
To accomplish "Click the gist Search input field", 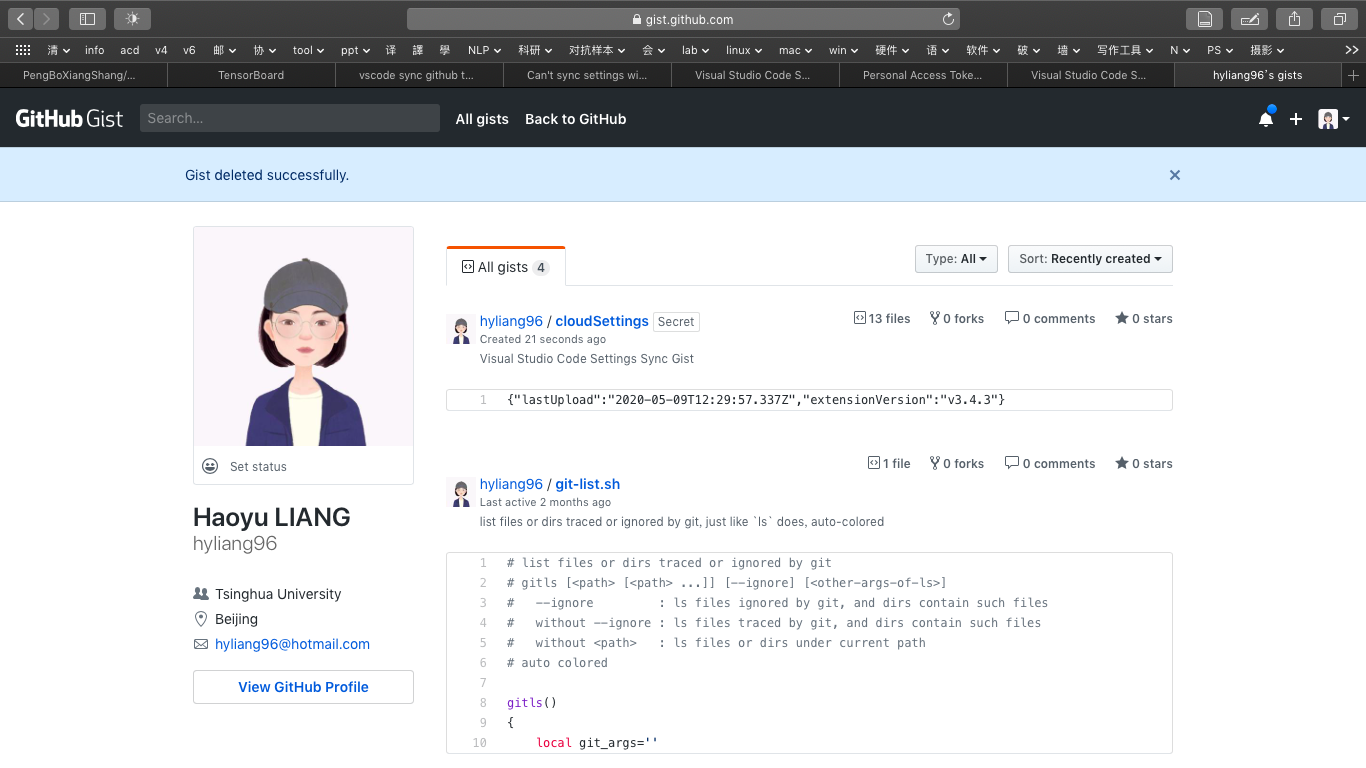I will (289, 118).
